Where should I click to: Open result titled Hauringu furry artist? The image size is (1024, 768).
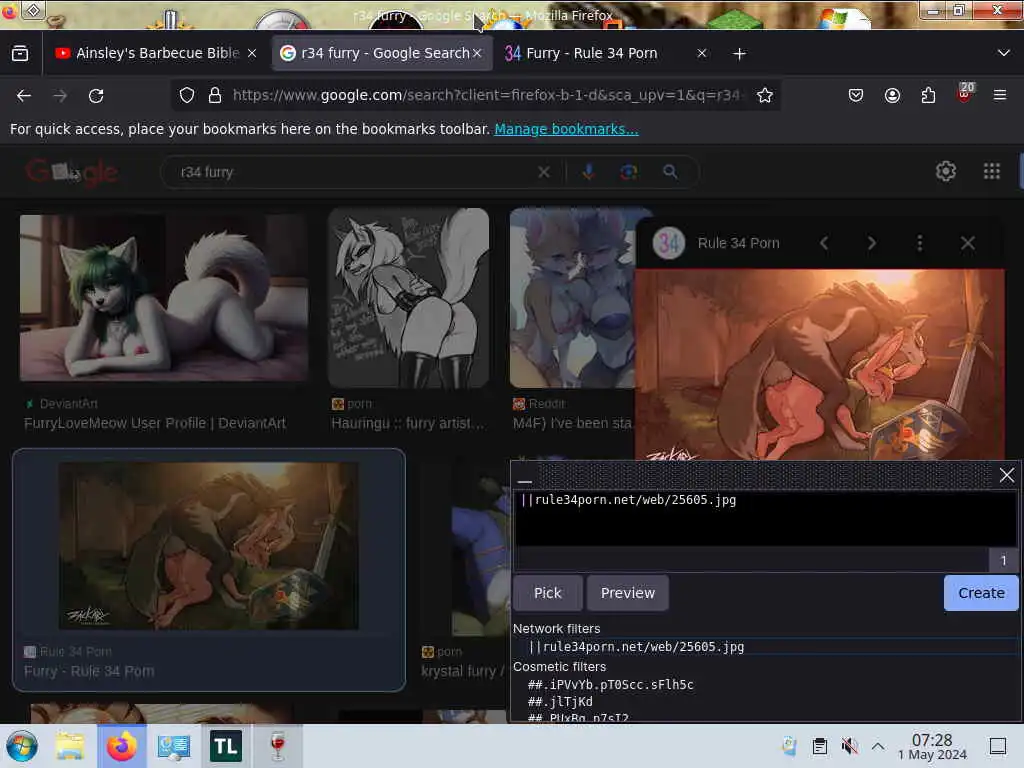pyautogui.click(x=408, y=423)
